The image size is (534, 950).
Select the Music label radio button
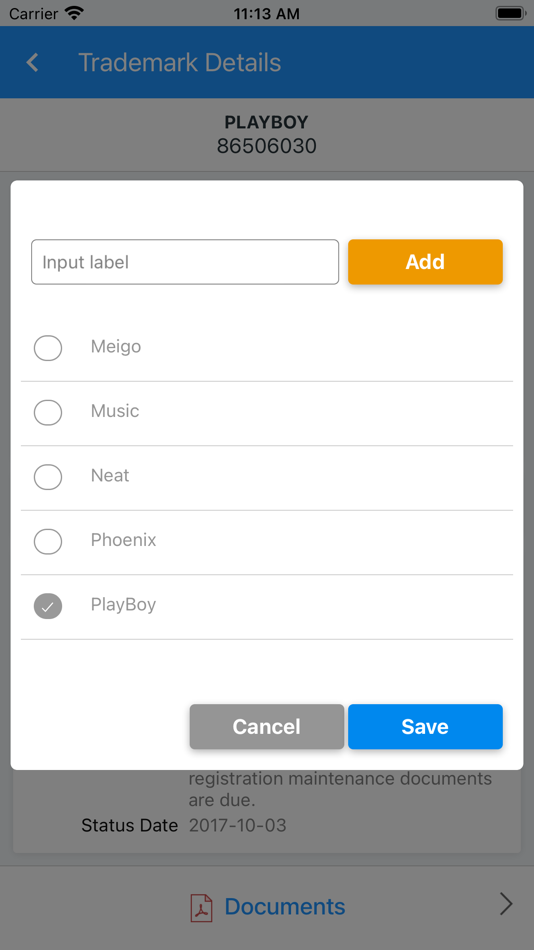48,413
